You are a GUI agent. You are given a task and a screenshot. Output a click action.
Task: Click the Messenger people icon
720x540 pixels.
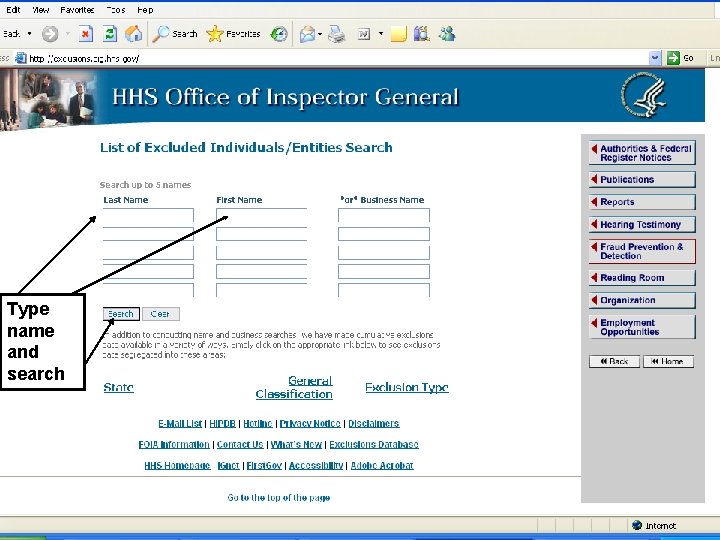tap(447, 34)
